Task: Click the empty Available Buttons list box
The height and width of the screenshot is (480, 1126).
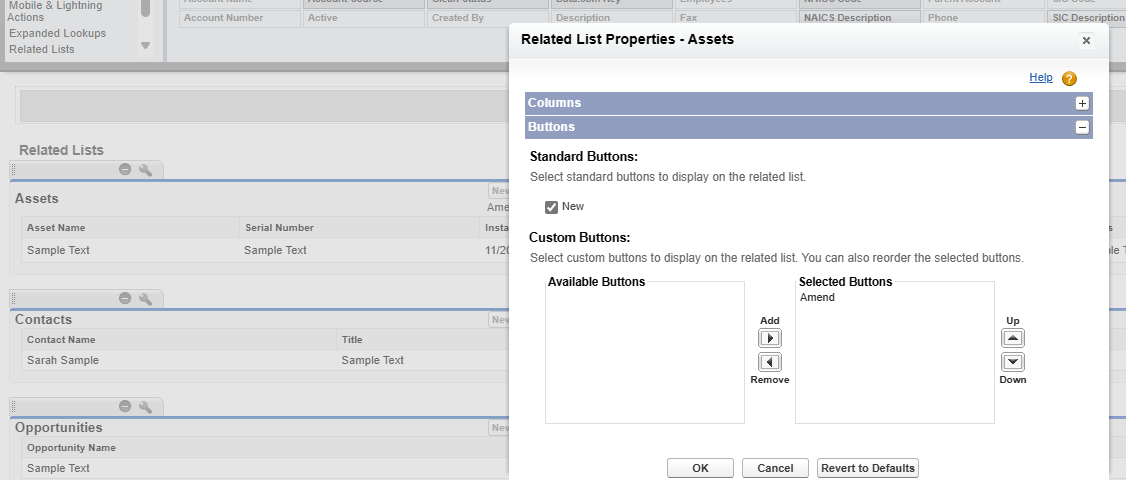Action: pyautogui.click(x=645, y=352)
